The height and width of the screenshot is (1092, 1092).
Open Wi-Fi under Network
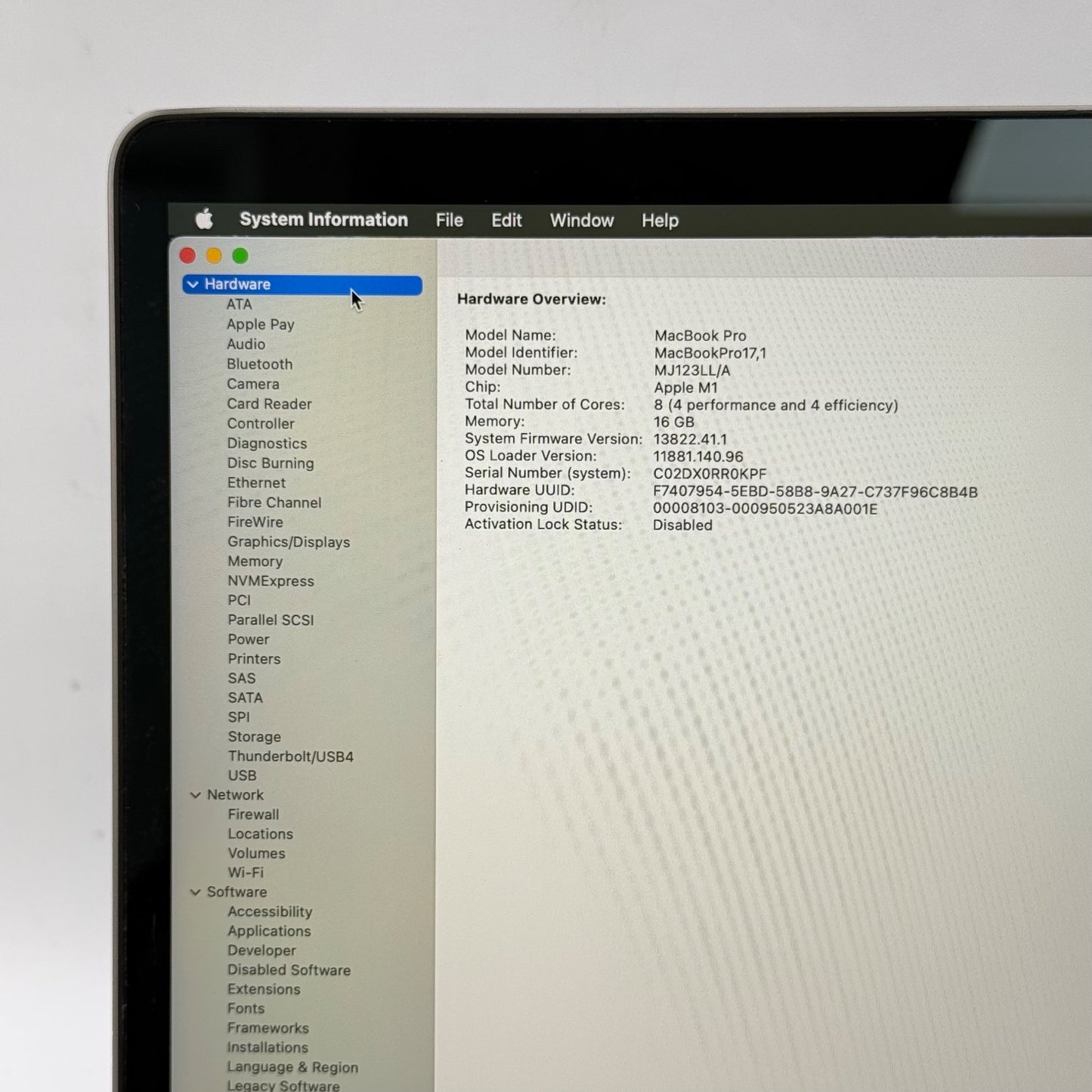tap(246, 873)
